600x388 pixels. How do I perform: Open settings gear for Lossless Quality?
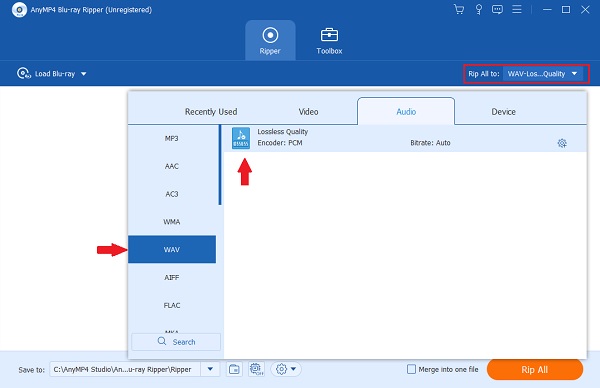[x=562, y=143]
